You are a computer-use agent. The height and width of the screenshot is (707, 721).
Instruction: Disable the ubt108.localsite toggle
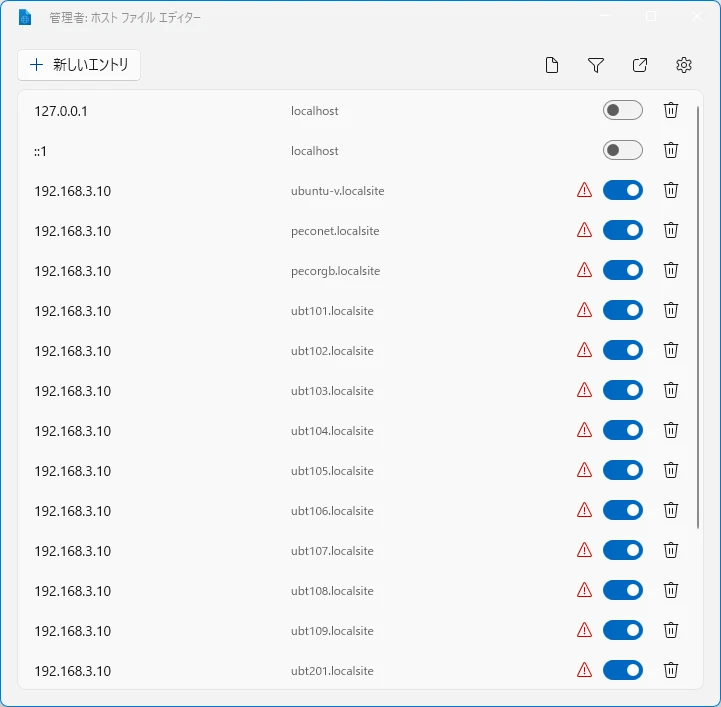(x=622, y=590)
